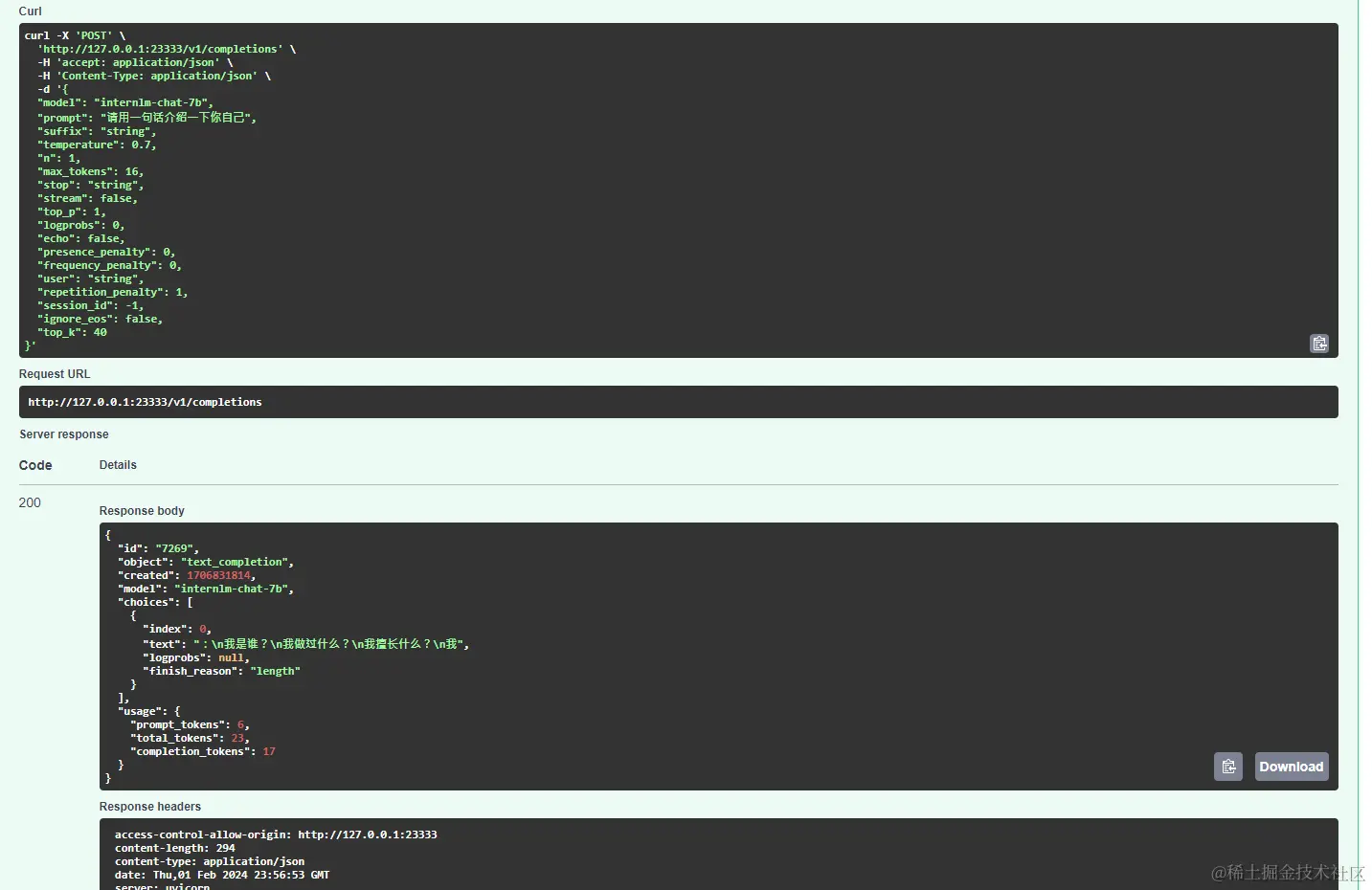Click the access-control-allow-origin header line

276,834
